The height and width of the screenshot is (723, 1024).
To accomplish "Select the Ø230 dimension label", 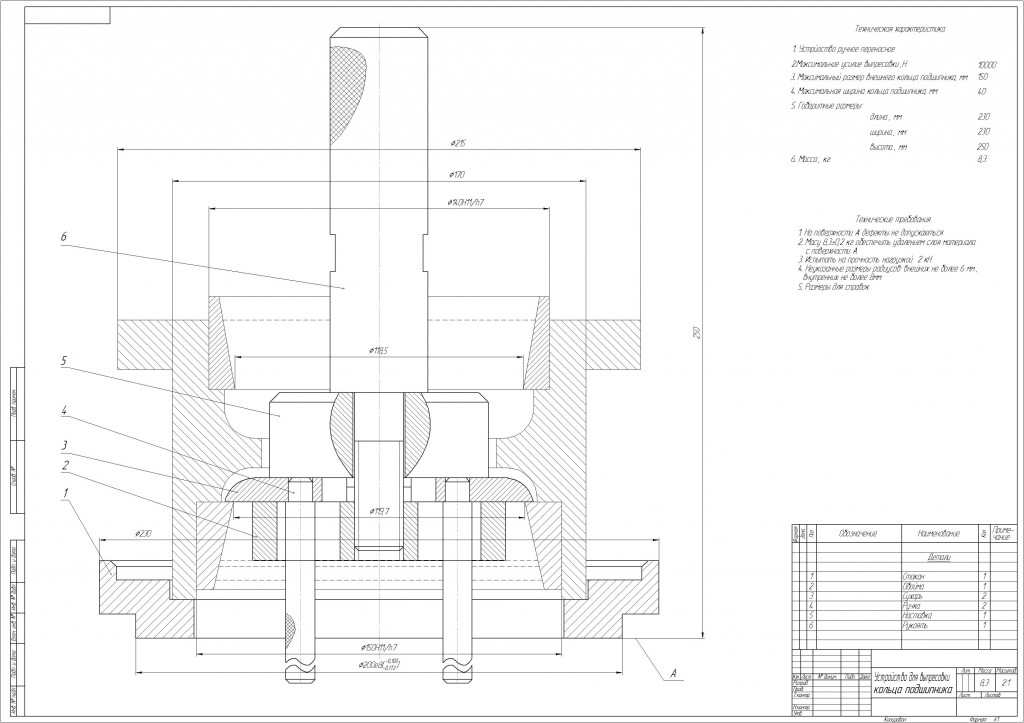I will point(143,534).
